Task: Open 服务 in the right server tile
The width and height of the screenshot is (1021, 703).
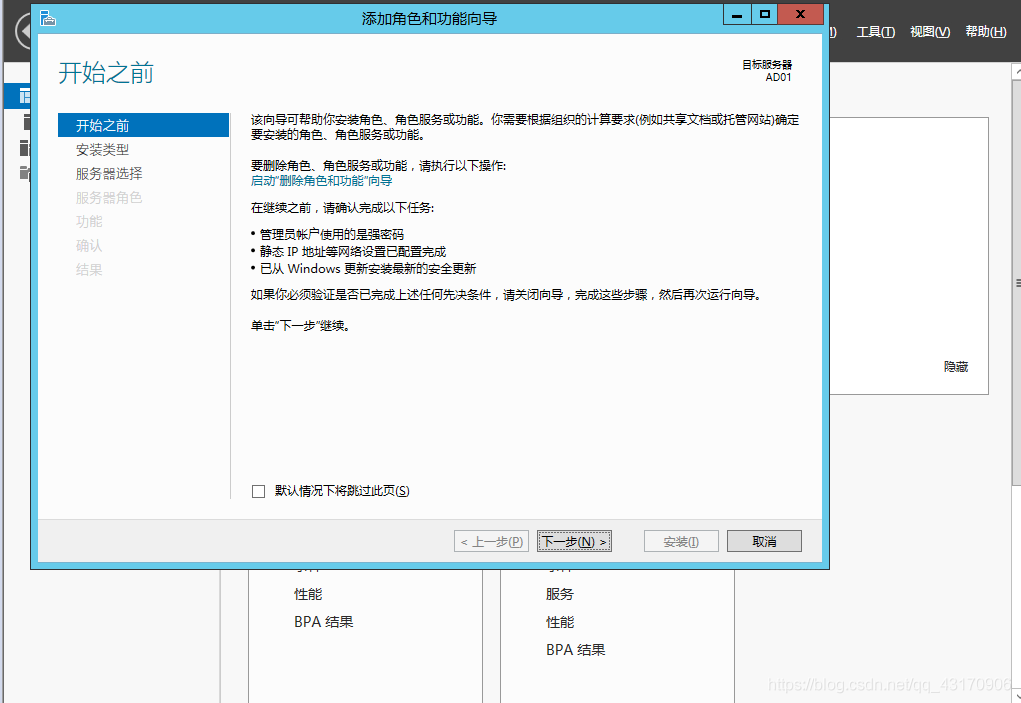Action: tap(560, 594)
